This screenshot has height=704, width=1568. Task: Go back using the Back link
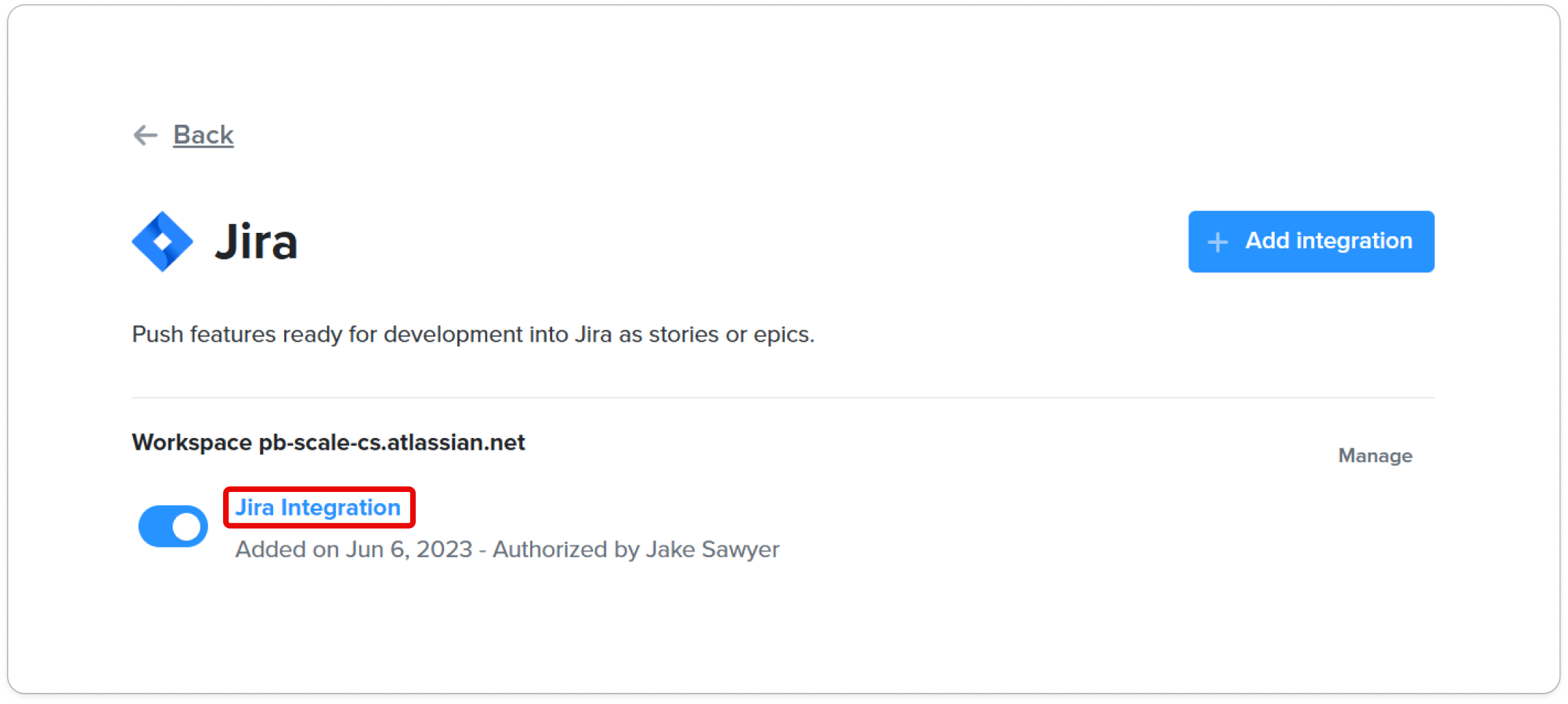(203, 134)
